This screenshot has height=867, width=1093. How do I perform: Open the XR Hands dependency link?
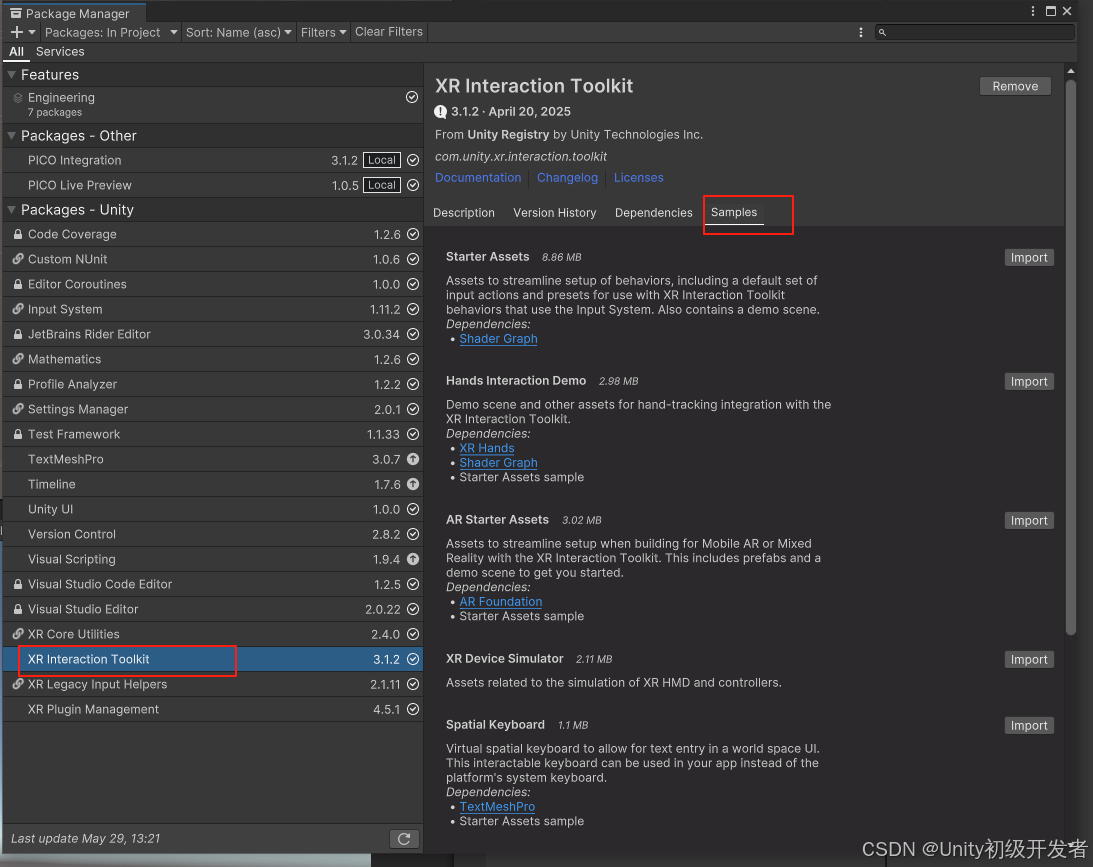tap(487, 448)
